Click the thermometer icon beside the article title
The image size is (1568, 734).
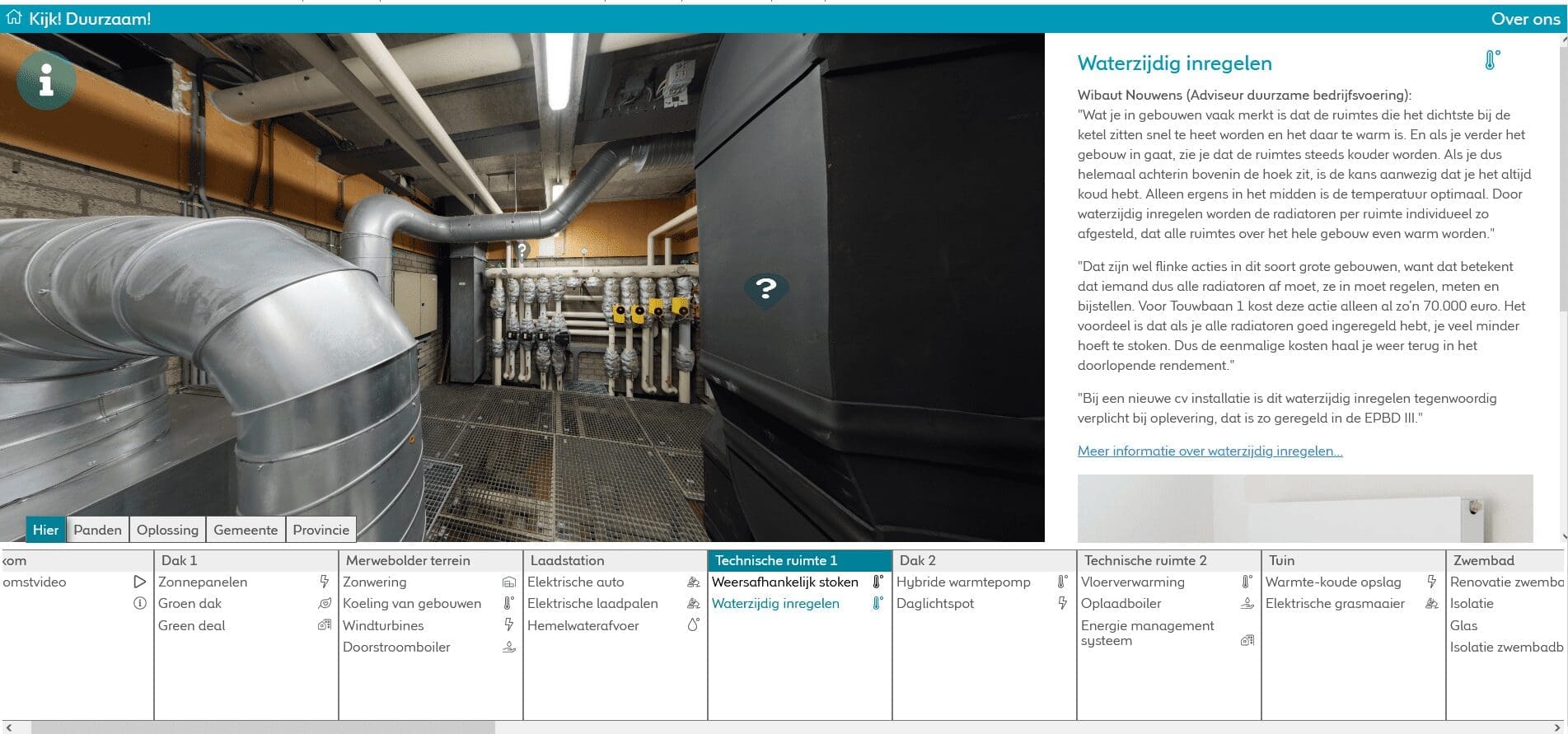point(1491,60)
